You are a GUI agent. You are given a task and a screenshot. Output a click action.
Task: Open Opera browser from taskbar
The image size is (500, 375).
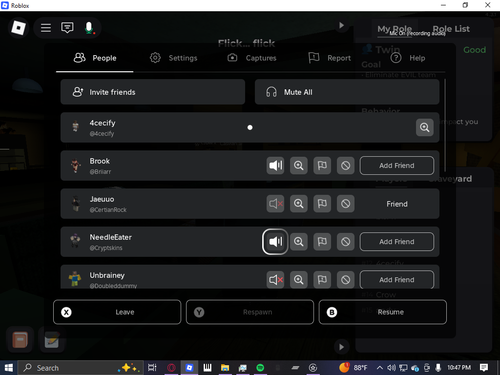coord(171,368)
